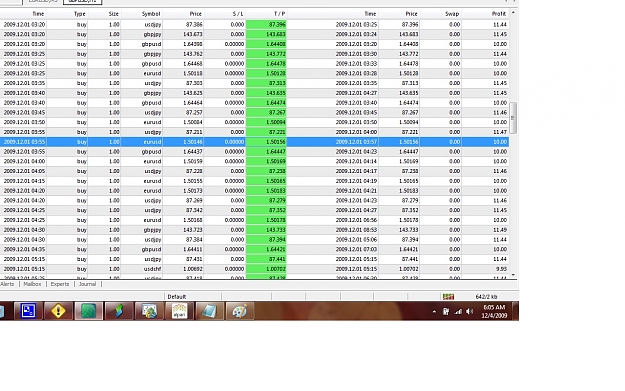Click the open price 1.50084
Viewport: 625px width, 391px height.
pos(193,122)
